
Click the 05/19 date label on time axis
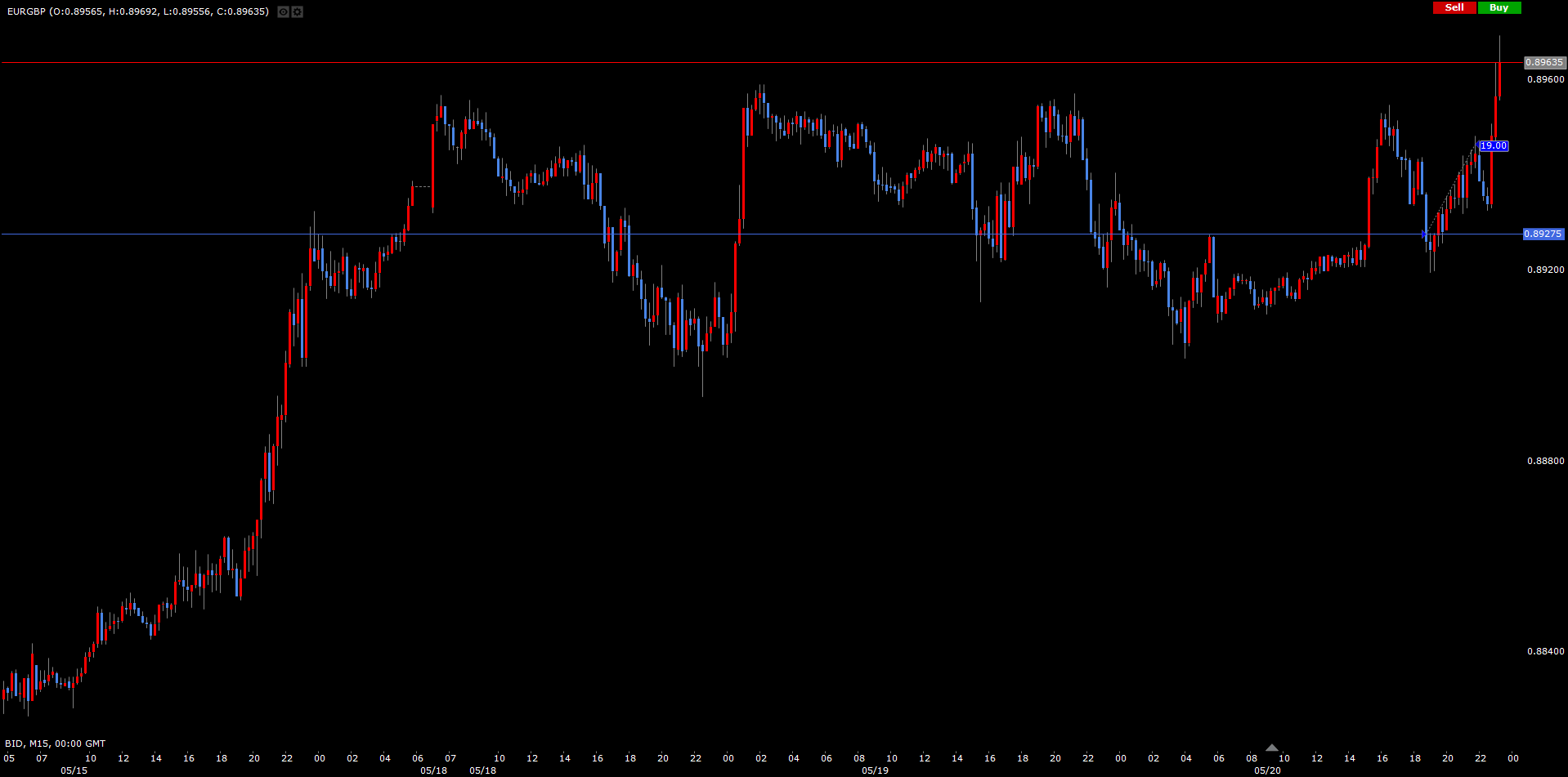point(875,770)
